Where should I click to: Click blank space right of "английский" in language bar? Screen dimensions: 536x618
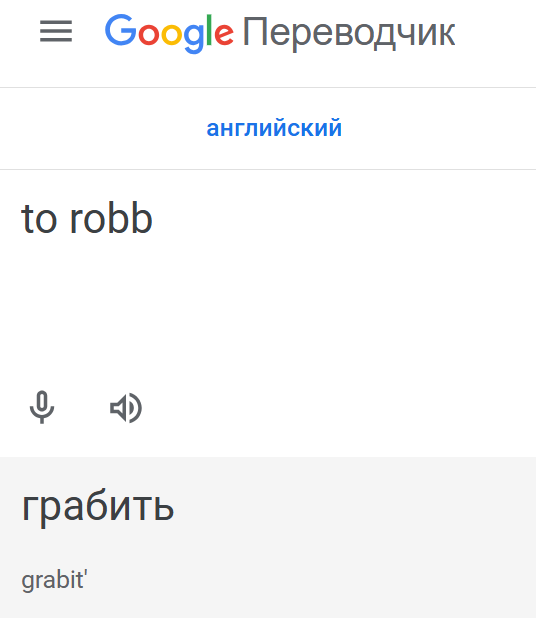(x=437, y=128)
